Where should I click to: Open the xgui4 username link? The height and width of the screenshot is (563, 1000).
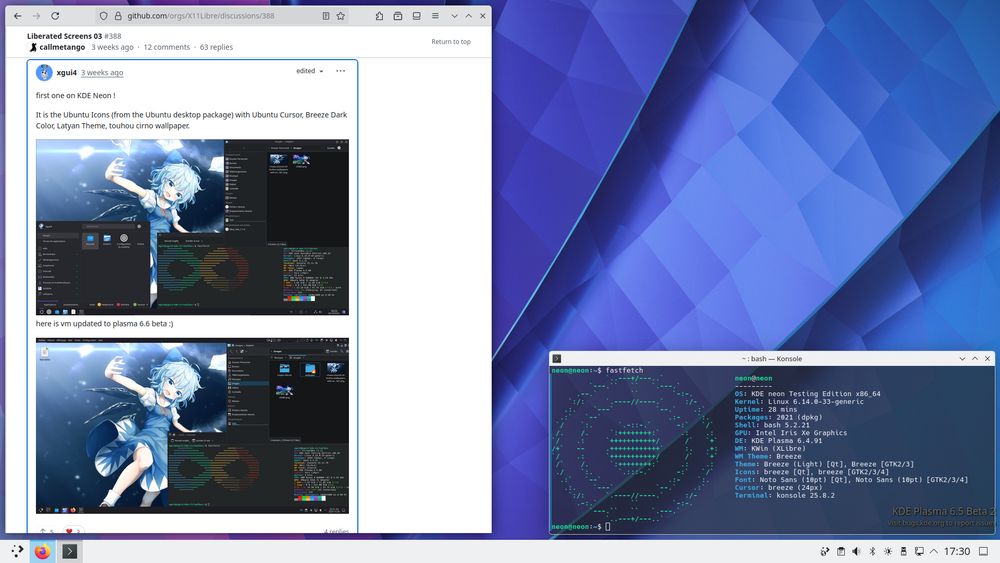66,72
